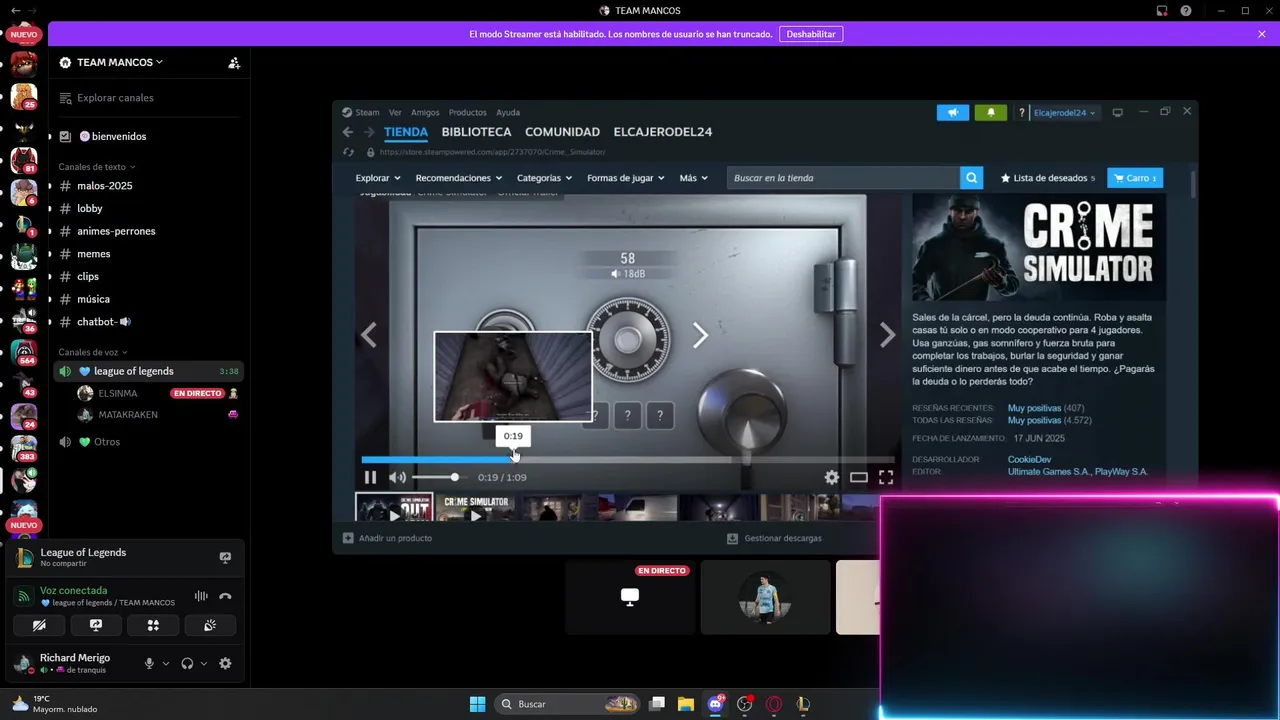Collapse the Canales de voz category

pyautogui.click(x=92, y=352)
